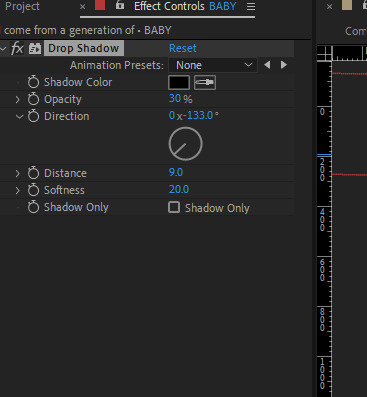Toggle Distance stopwatch keyframing
The height and width of the screenshot is (397, 367).
[x=33, y=173]
